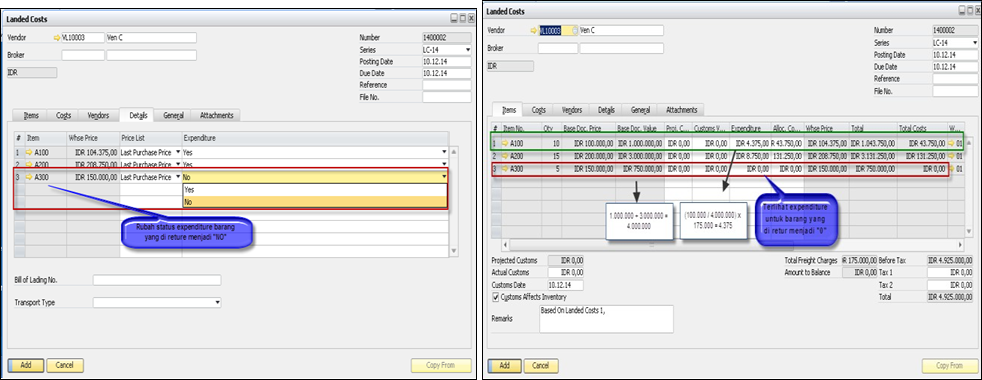The image size is (982, 380).
Task: Open Price List dropdown for item A100
Action: coord(178,152)
